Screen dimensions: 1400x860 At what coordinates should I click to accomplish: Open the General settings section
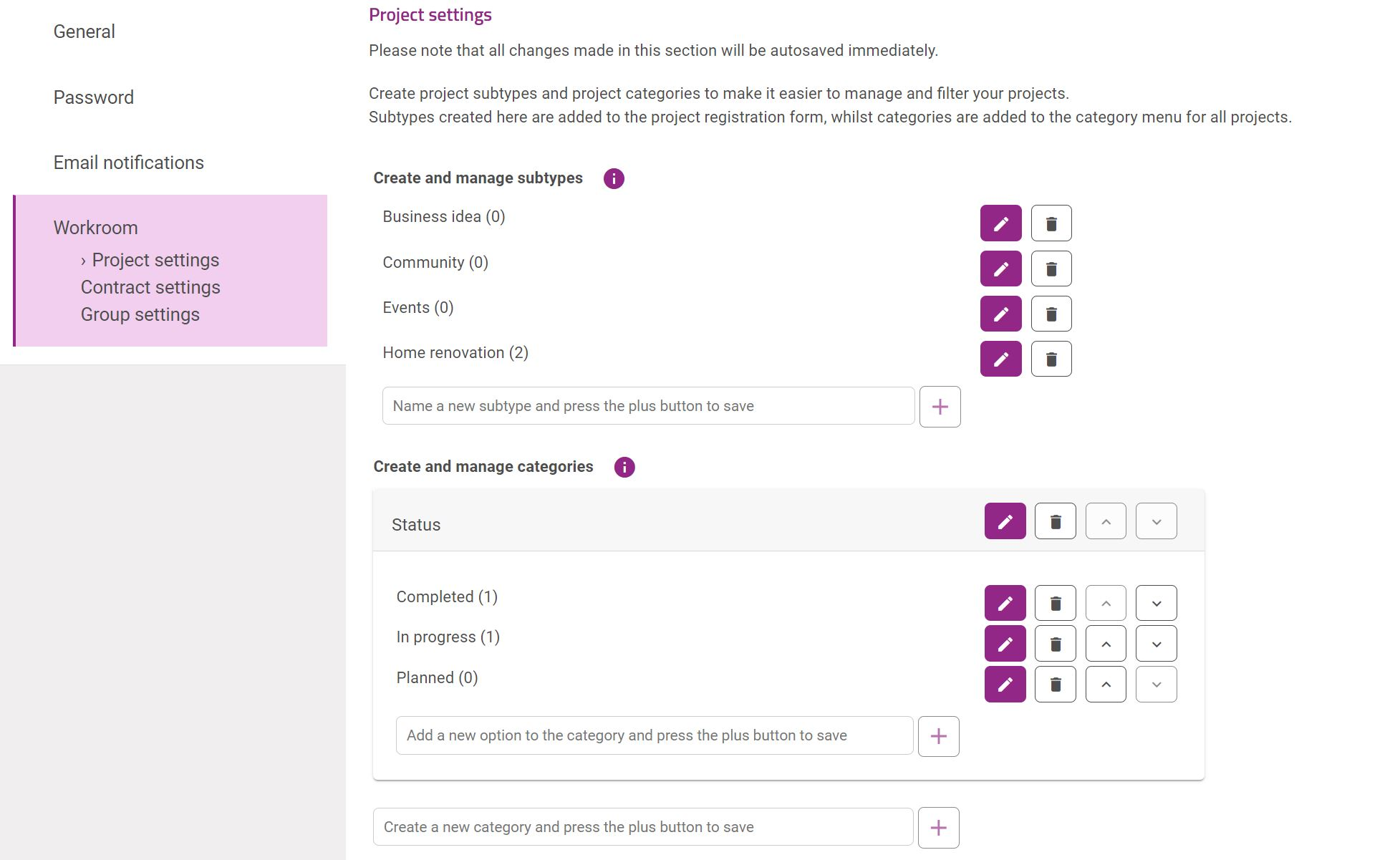tap(85, 32)
